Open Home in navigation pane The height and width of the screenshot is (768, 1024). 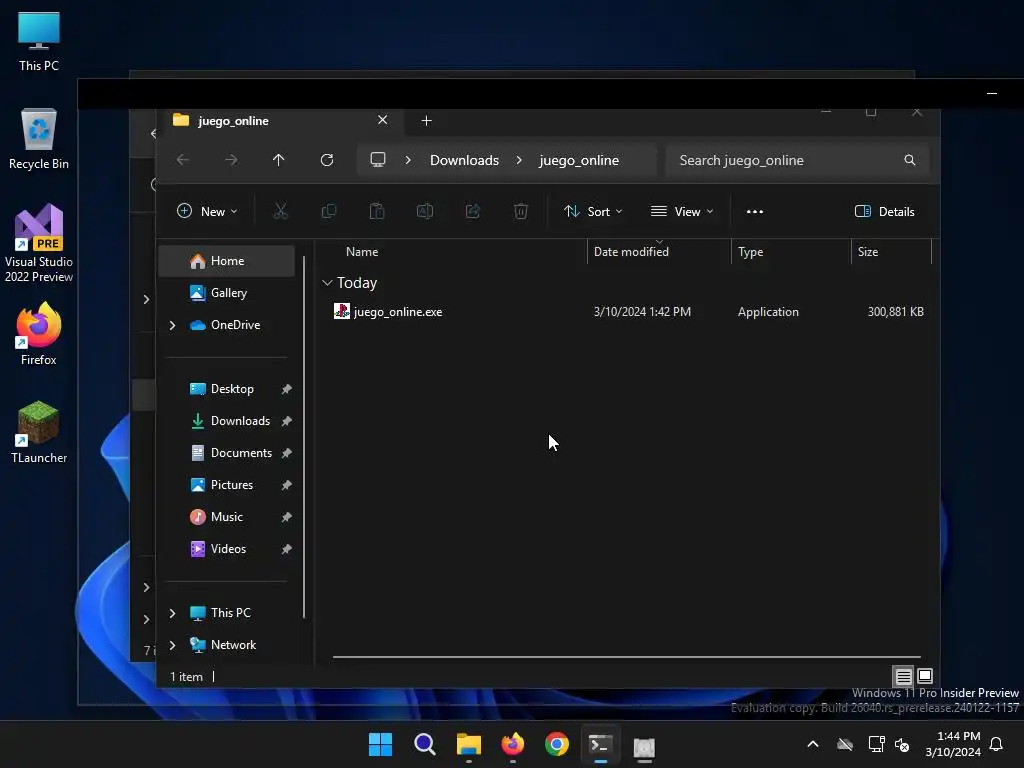click(x=227, y=261)
